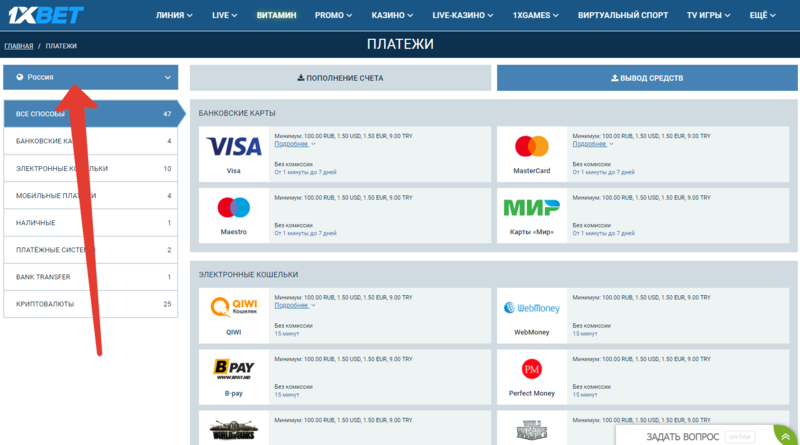Open ВИРТУАЛЬНЫЙ СПОРТ menu item

(x=622, y=15)
